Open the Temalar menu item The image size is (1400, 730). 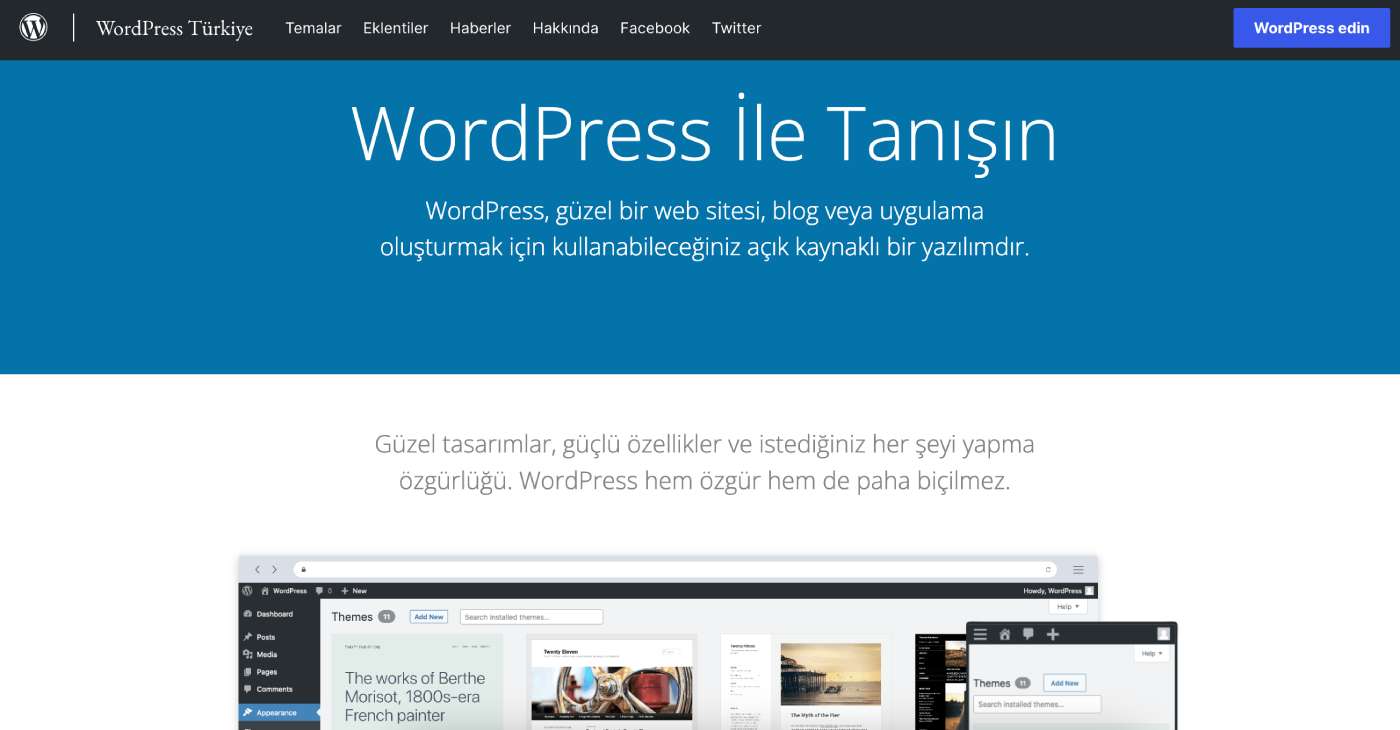click(x=313, y=28)
